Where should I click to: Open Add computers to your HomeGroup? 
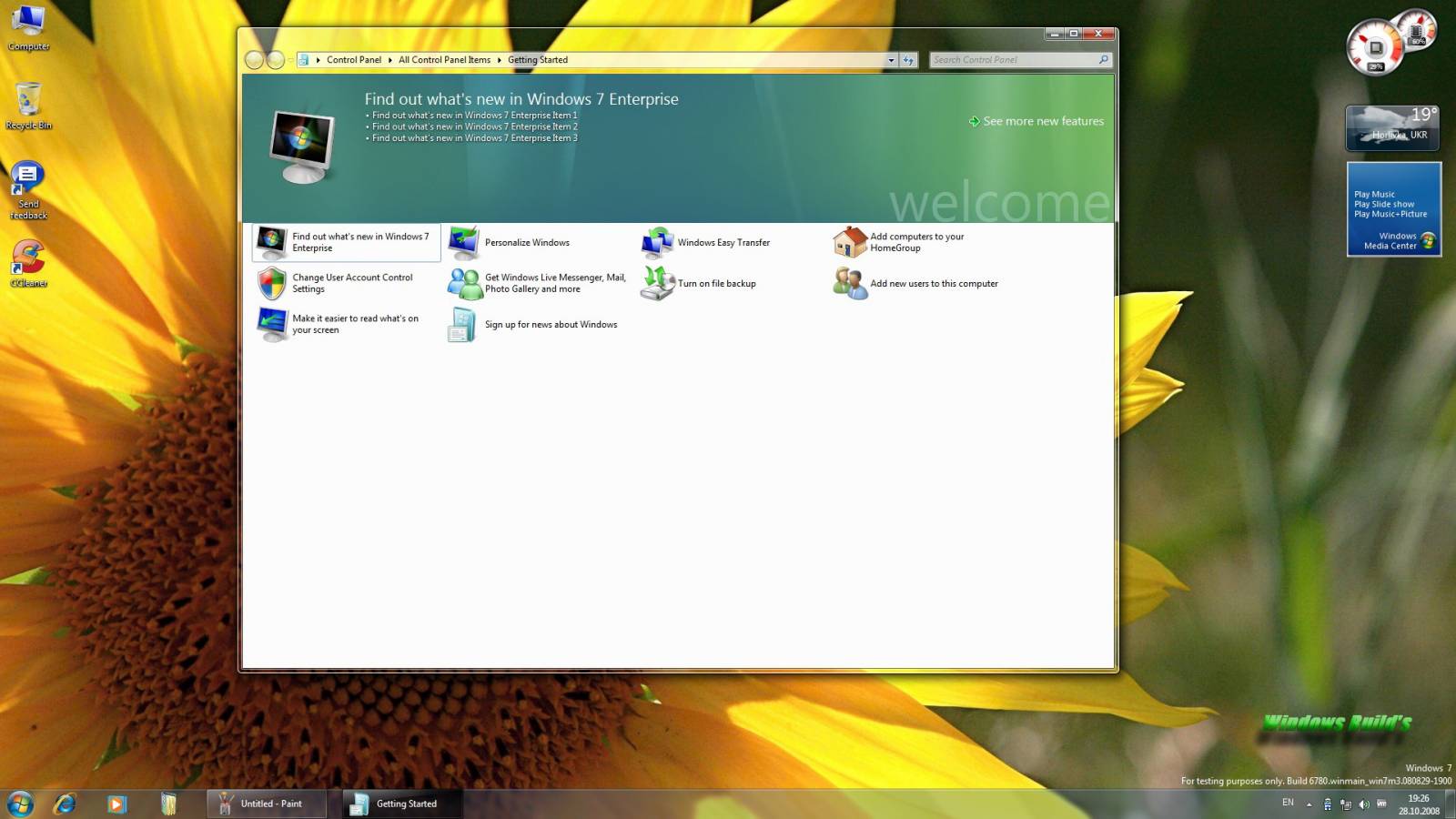point(900,242)
